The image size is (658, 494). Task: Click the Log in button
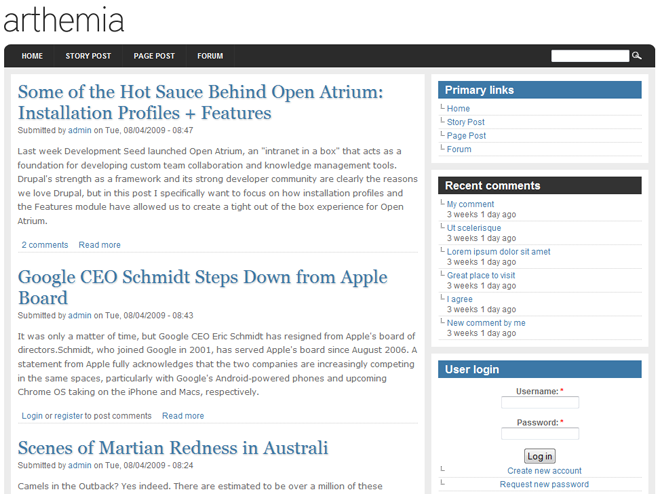[x=540, y=456]
